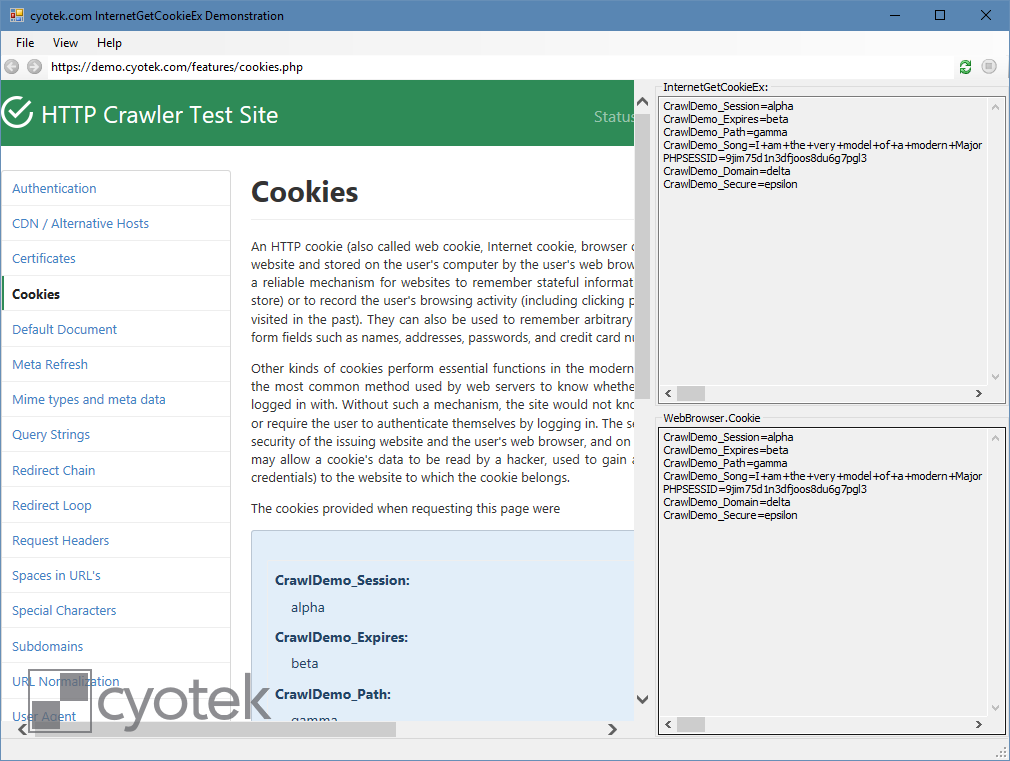Screen dimensions: 1010x761
Task: Open the Authentication link
Action: [54, 188]
